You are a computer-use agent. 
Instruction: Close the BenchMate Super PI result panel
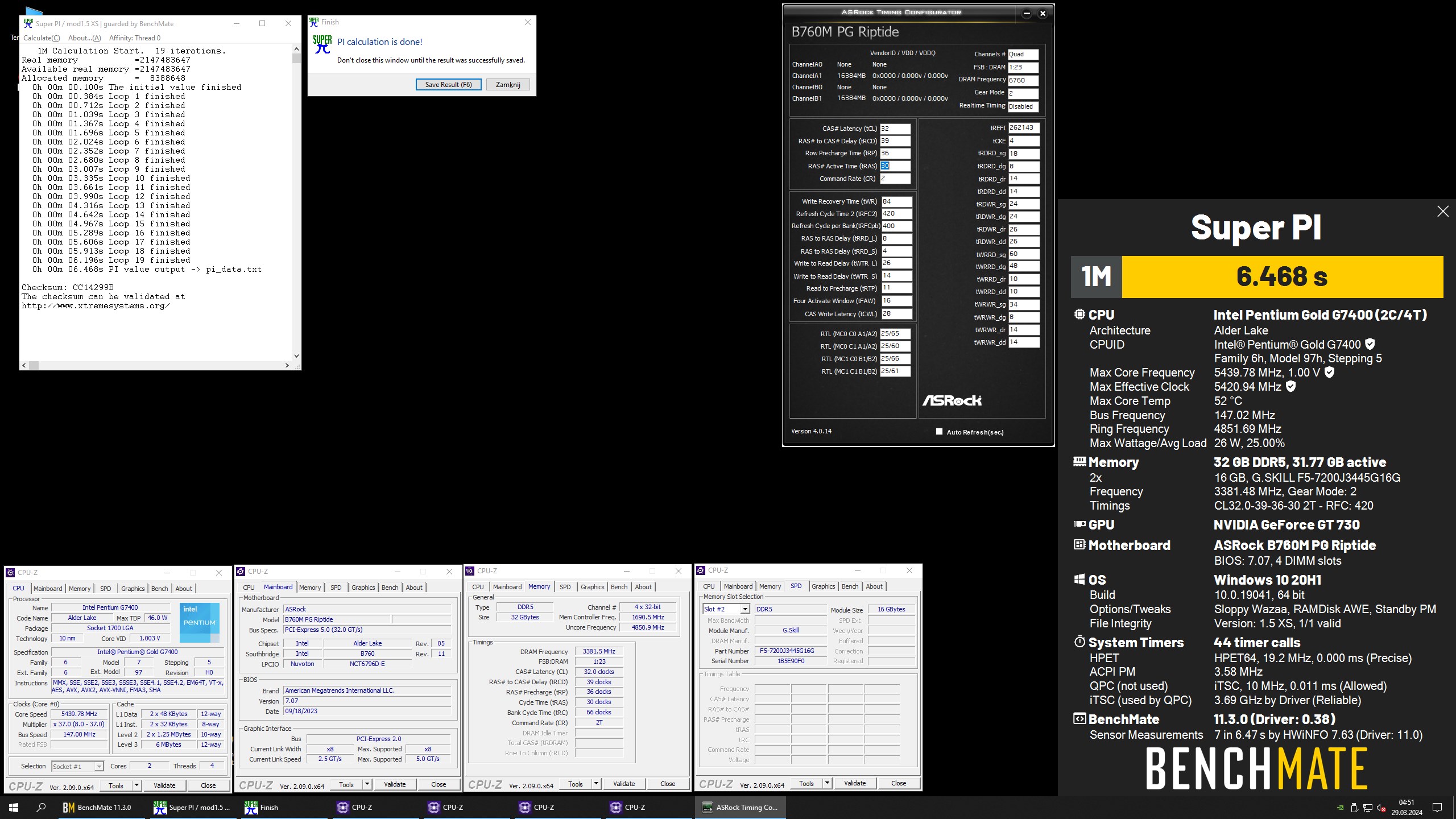coord(1442,212)
